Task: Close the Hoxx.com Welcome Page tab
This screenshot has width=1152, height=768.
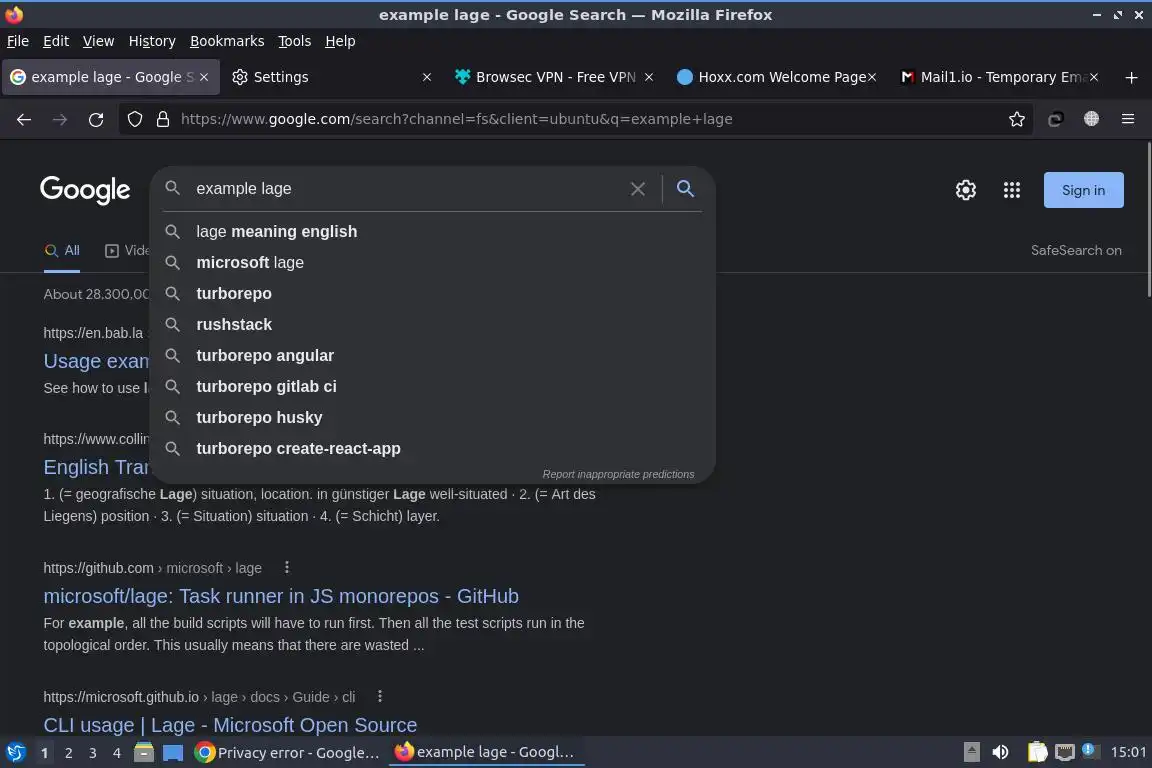Action: 872,77
